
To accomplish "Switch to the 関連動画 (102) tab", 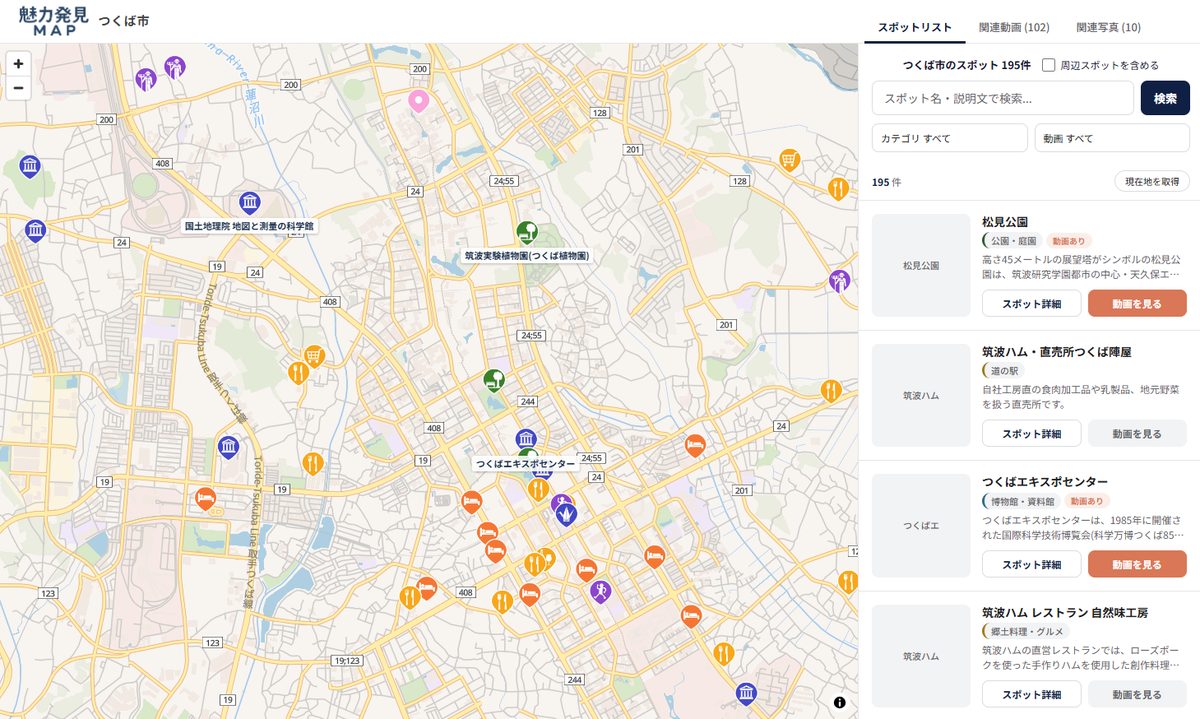I will tap(1014, 27).
